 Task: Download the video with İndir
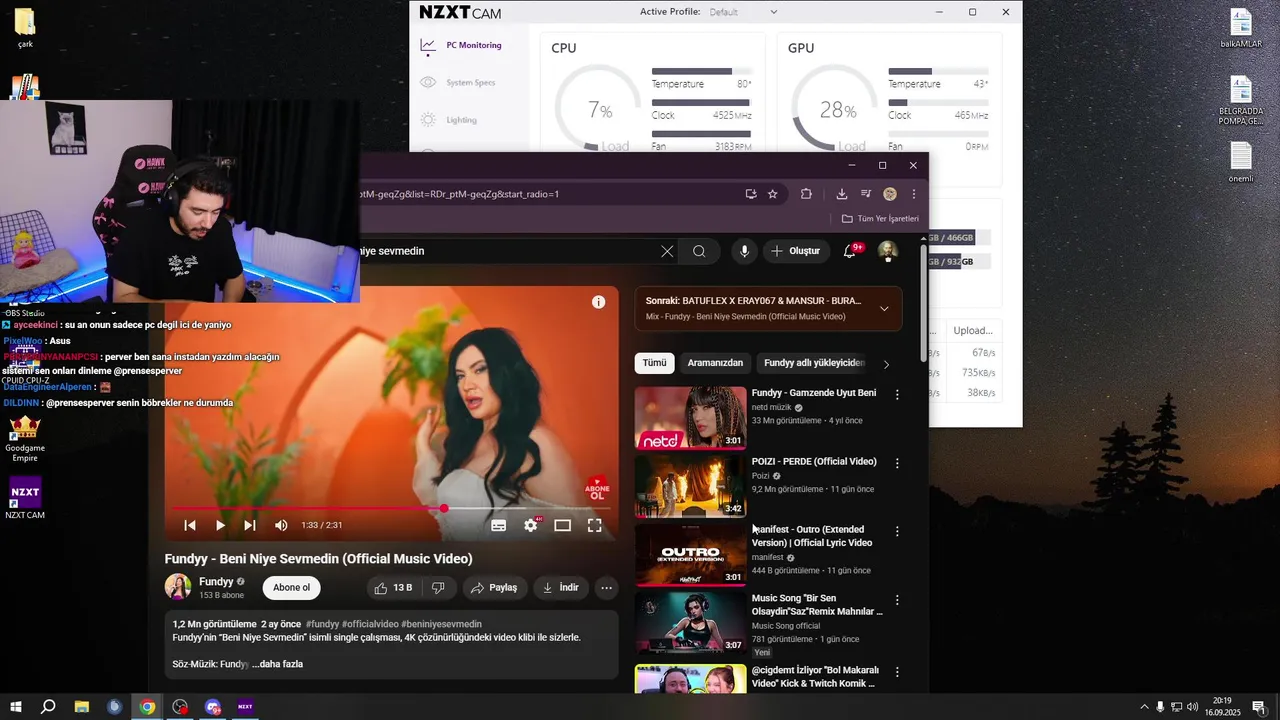(x=561, y=588)
